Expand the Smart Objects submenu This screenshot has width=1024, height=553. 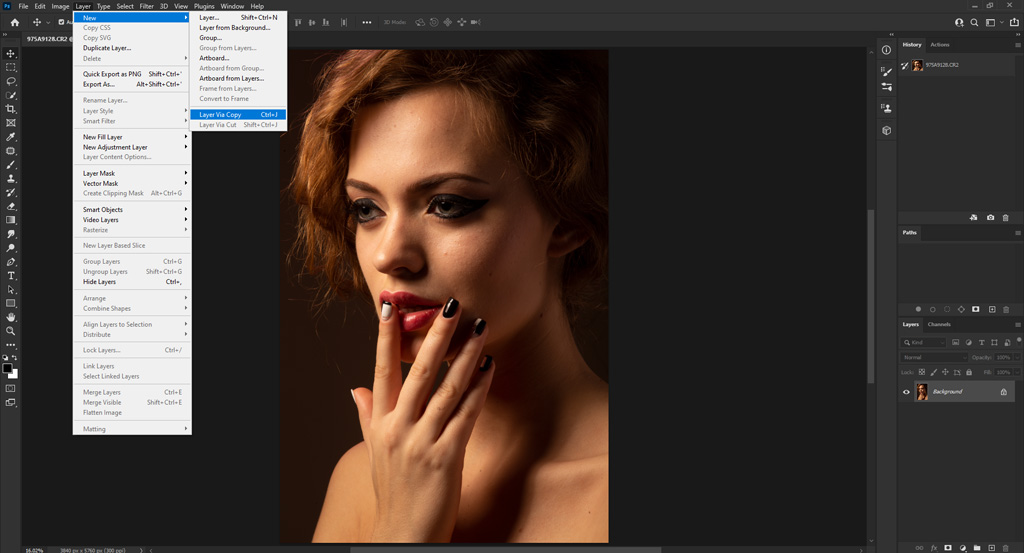pyautogui.click(x=132, y=210)
